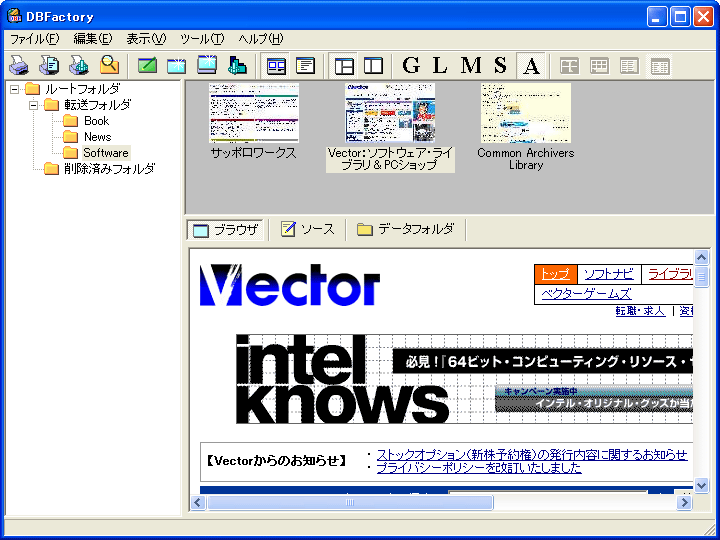Click the M size toolbar button
This screenshot has width=720, height=540.
[471, 66]
